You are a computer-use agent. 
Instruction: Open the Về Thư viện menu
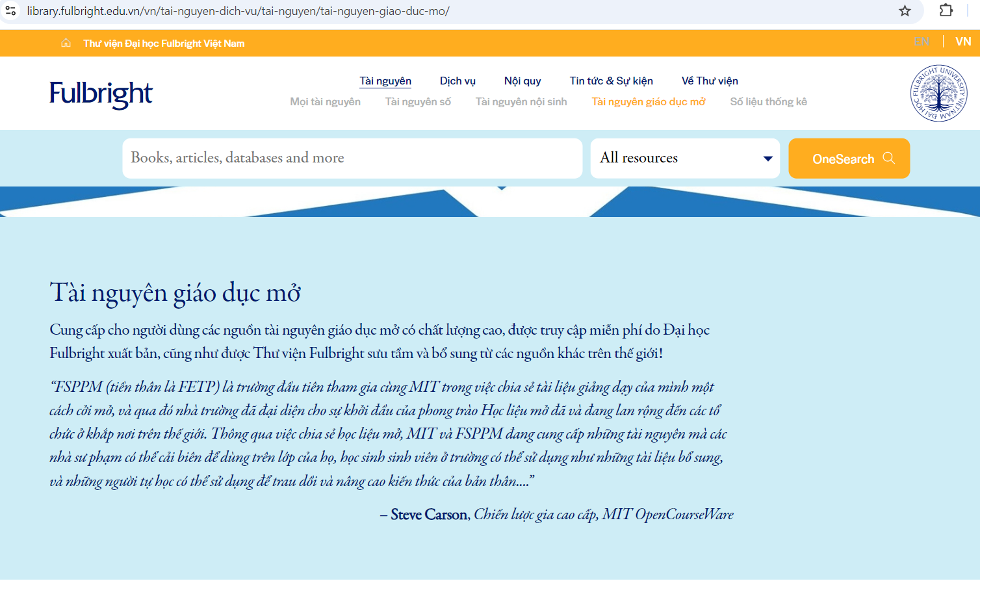pyautogui.click(x=709, y=81)
